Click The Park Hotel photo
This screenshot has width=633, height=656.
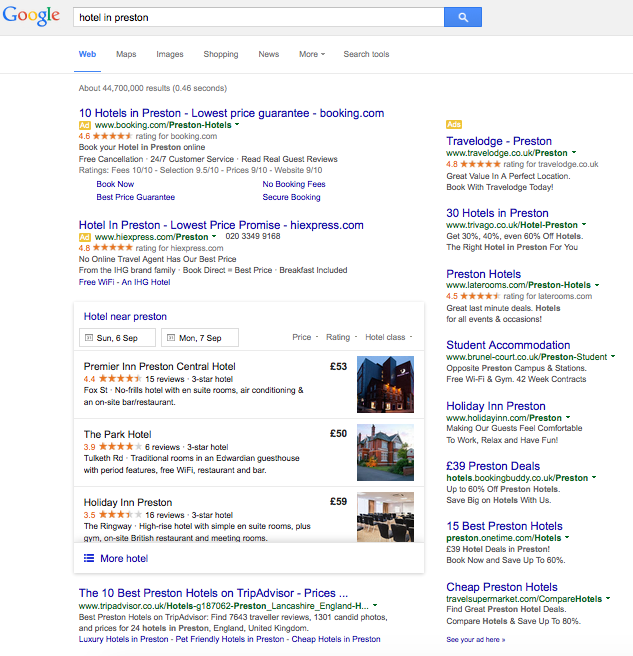(x=385, y=452)
